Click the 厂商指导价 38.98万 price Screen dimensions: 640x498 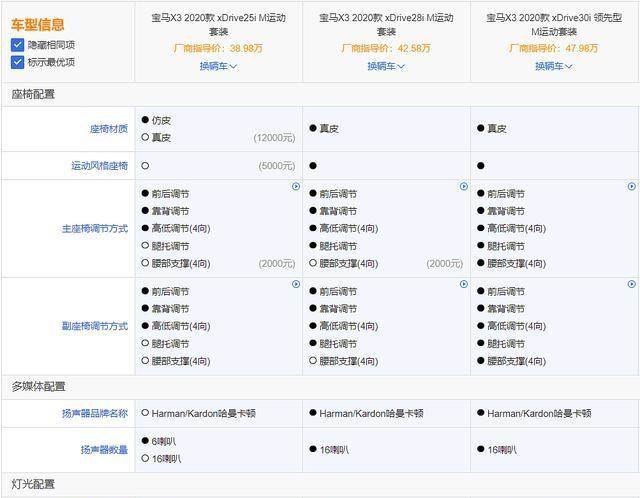coord(218,48)
